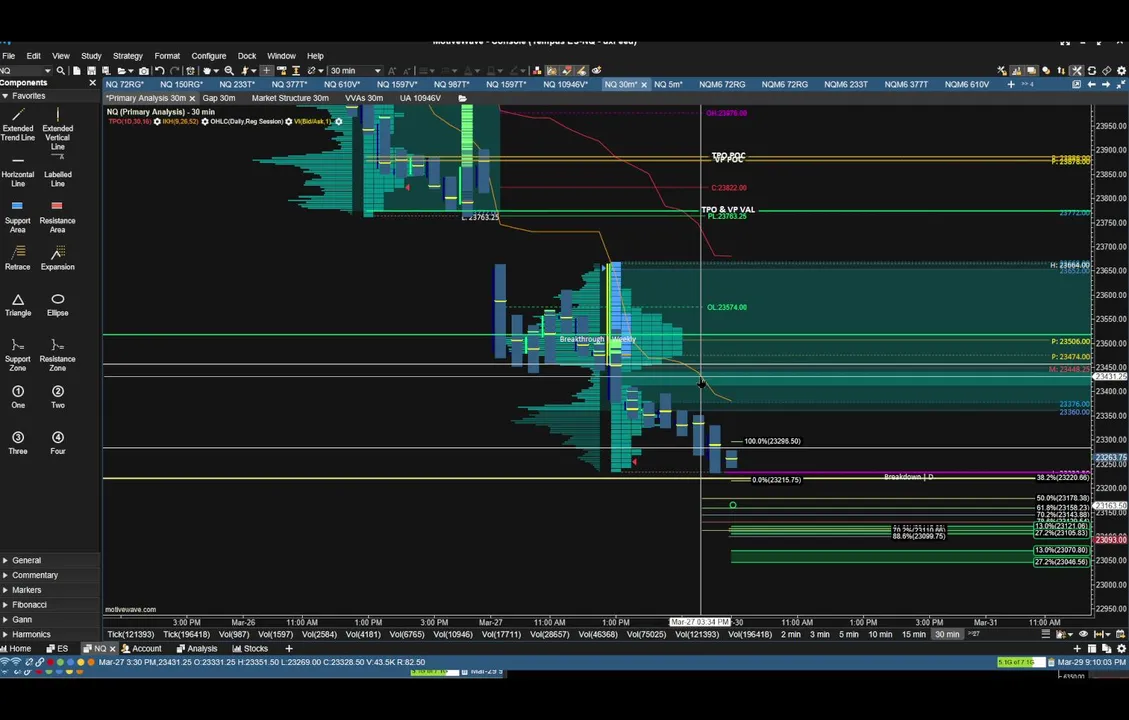Screen dimensions: 1129x720
Task: Choose the Resistance Zone tool
Action: (58, 355)
